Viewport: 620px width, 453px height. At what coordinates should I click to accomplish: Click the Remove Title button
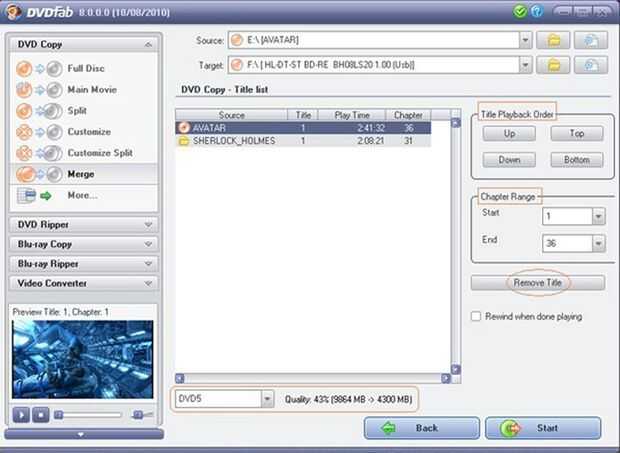(x=538, y=283)
